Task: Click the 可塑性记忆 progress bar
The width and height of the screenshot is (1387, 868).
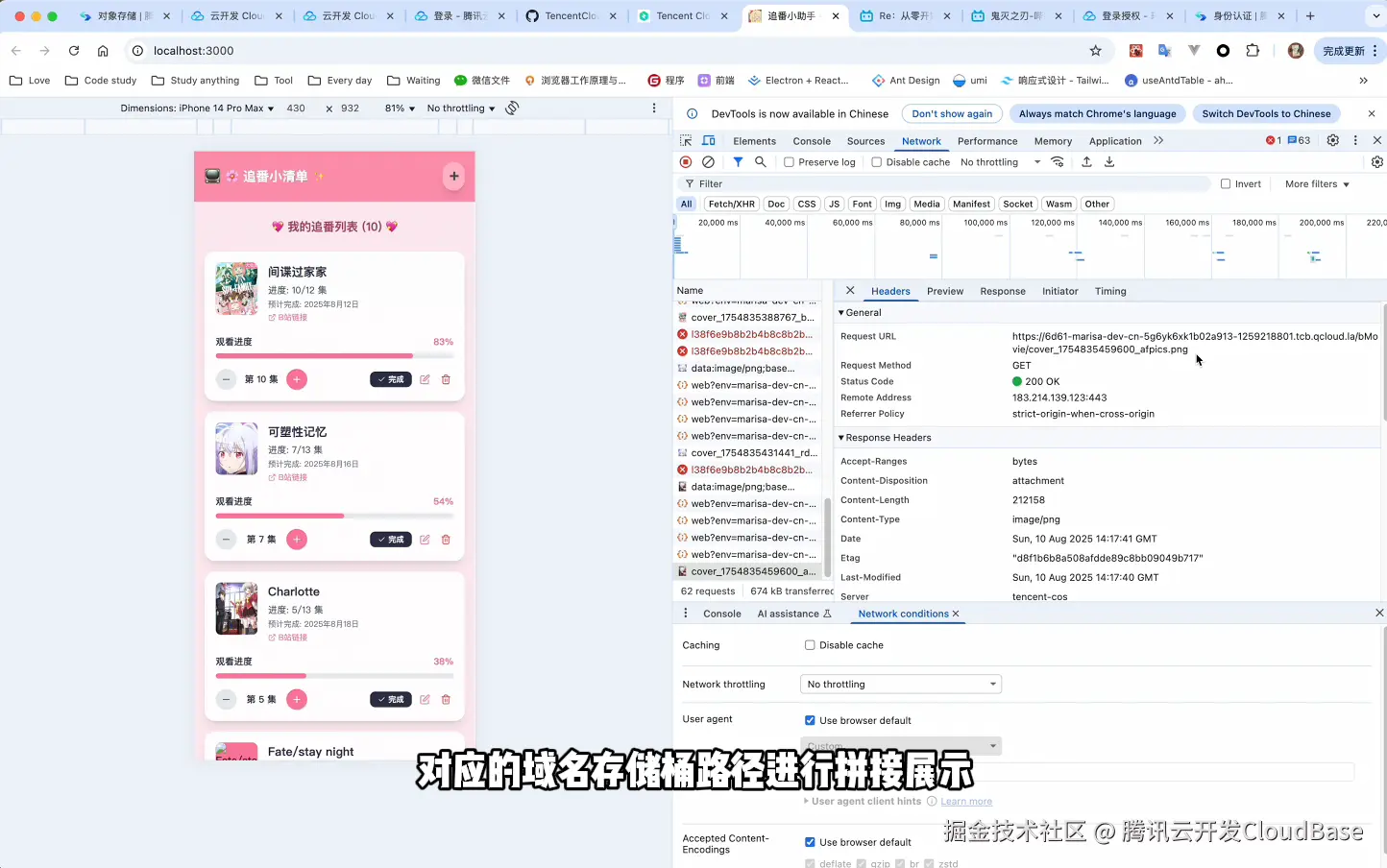Action: (x=334, y=516)
